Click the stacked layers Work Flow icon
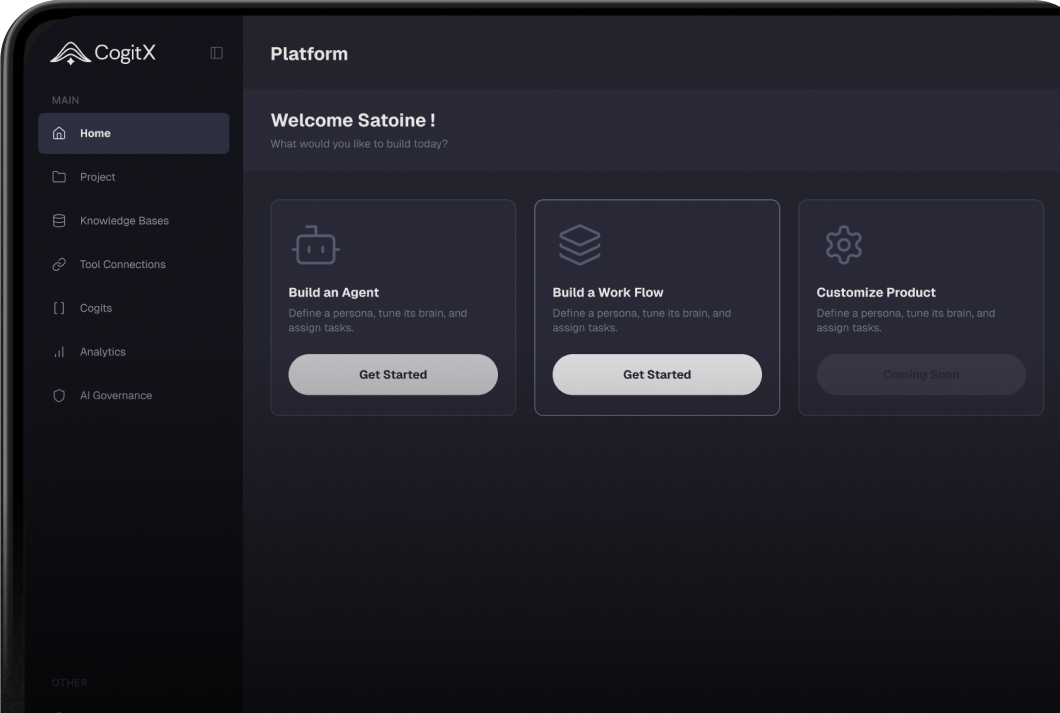 coord(580,245)
